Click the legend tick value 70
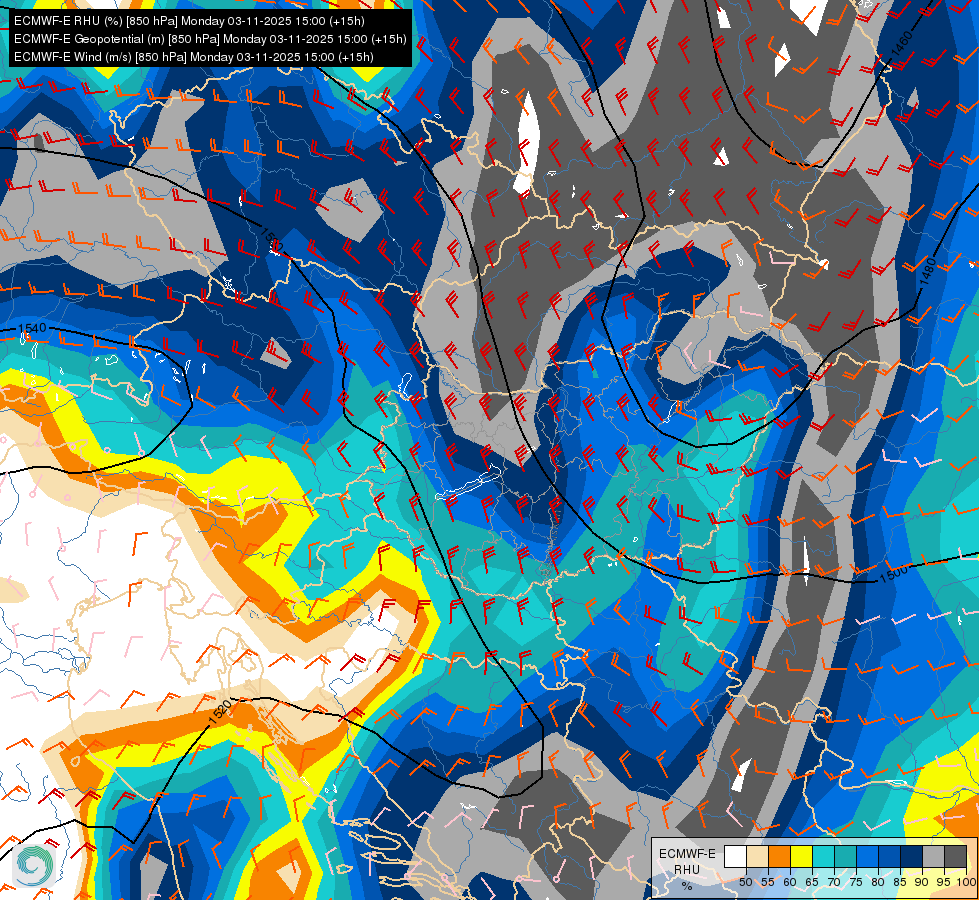 [834, 882]
